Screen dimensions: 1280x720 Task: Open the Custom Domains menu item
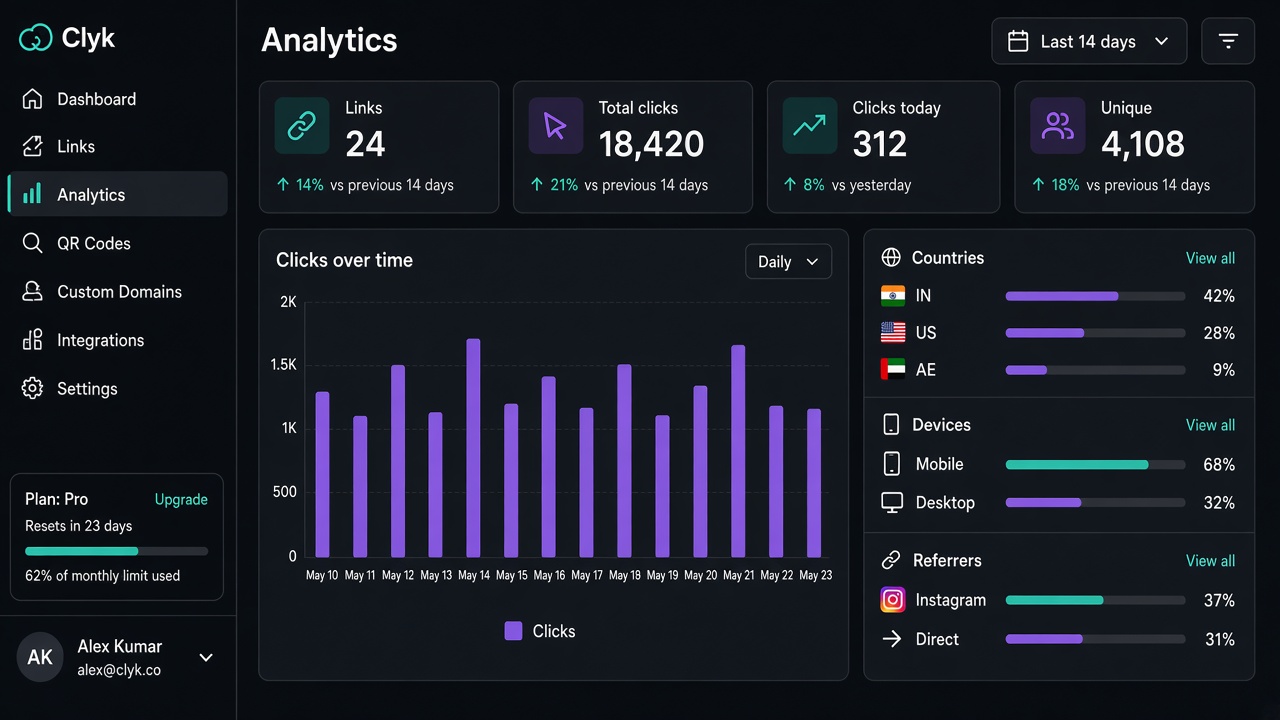click(x=117, y=292)
